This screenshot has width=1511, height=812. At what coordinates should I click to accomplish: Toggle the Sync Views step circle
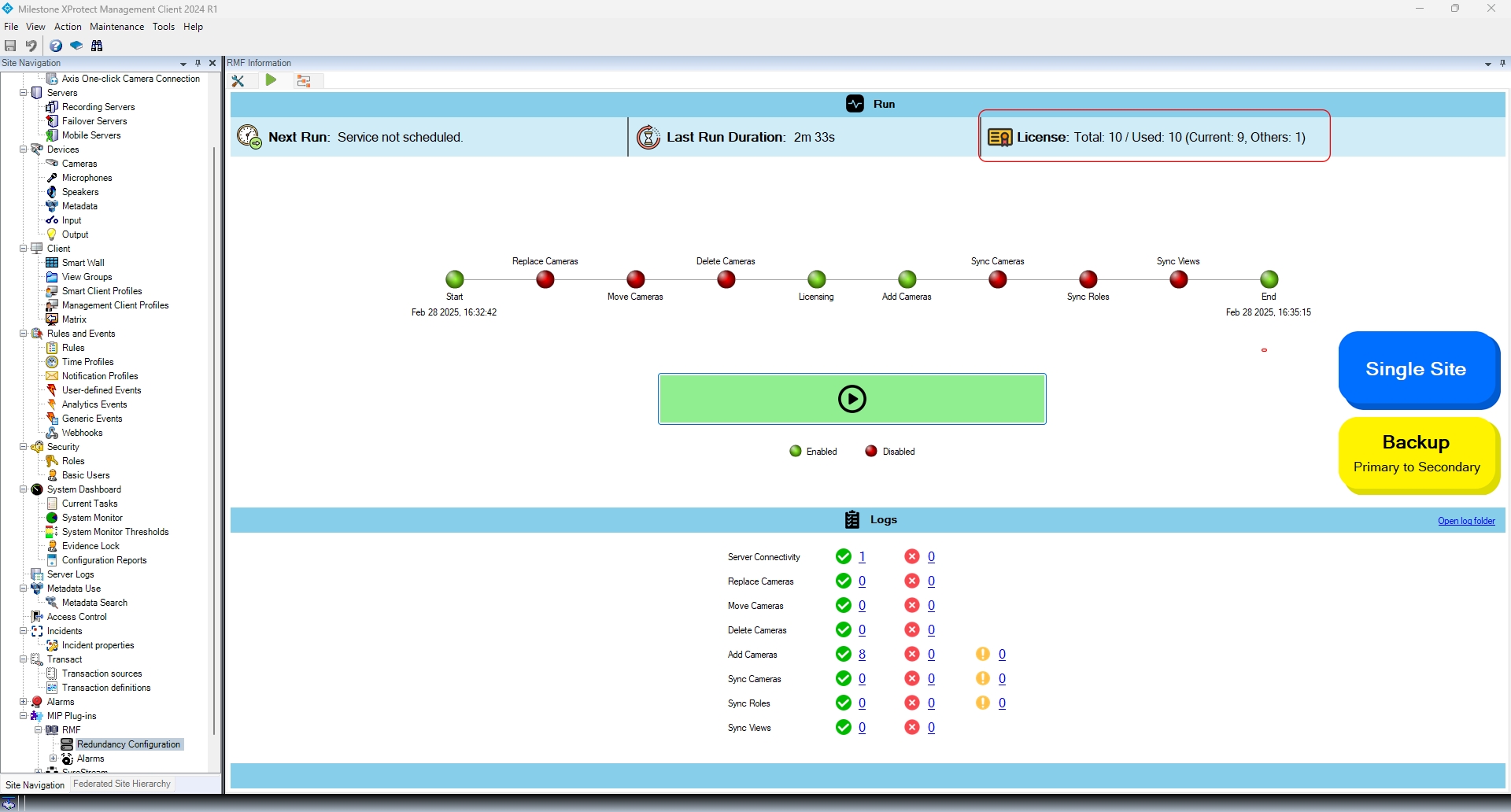tap(1179, 279)
